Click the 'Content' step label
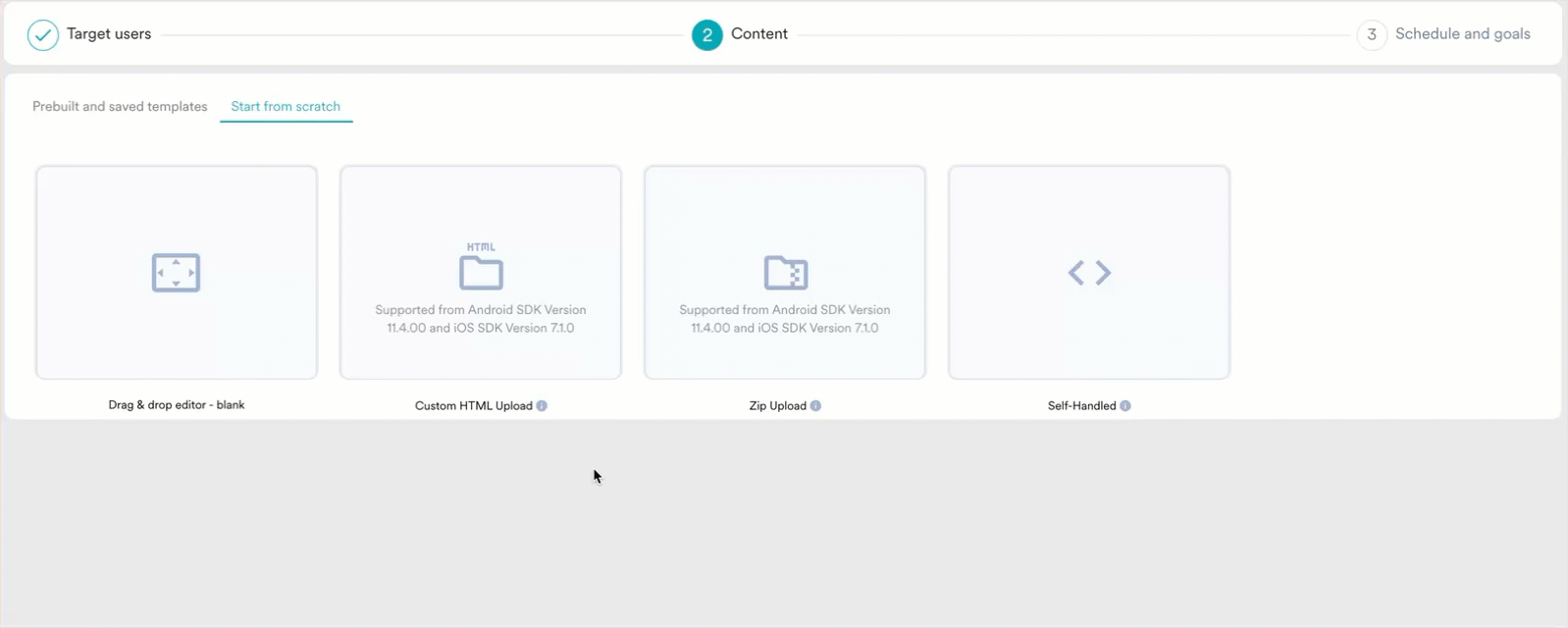Viewport: 1568px width, 628px height. (x=758, y=34)
